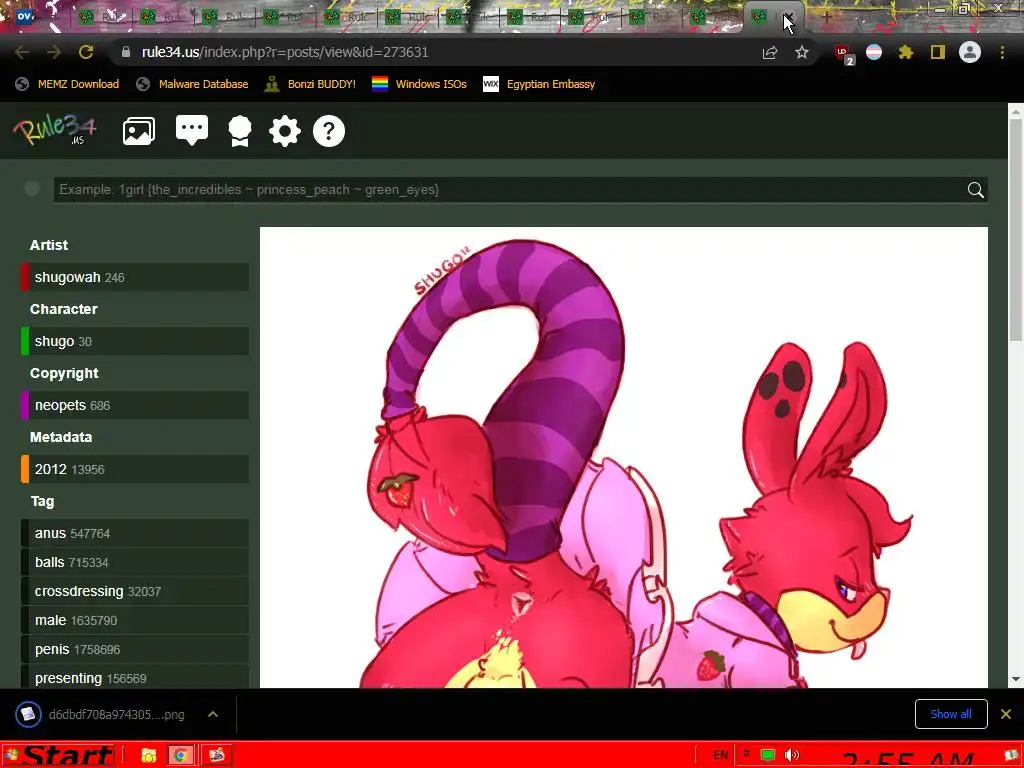Click the purple swatch beside neopets
This screenshot has height=768, width=1024.
tap(25, 405)
